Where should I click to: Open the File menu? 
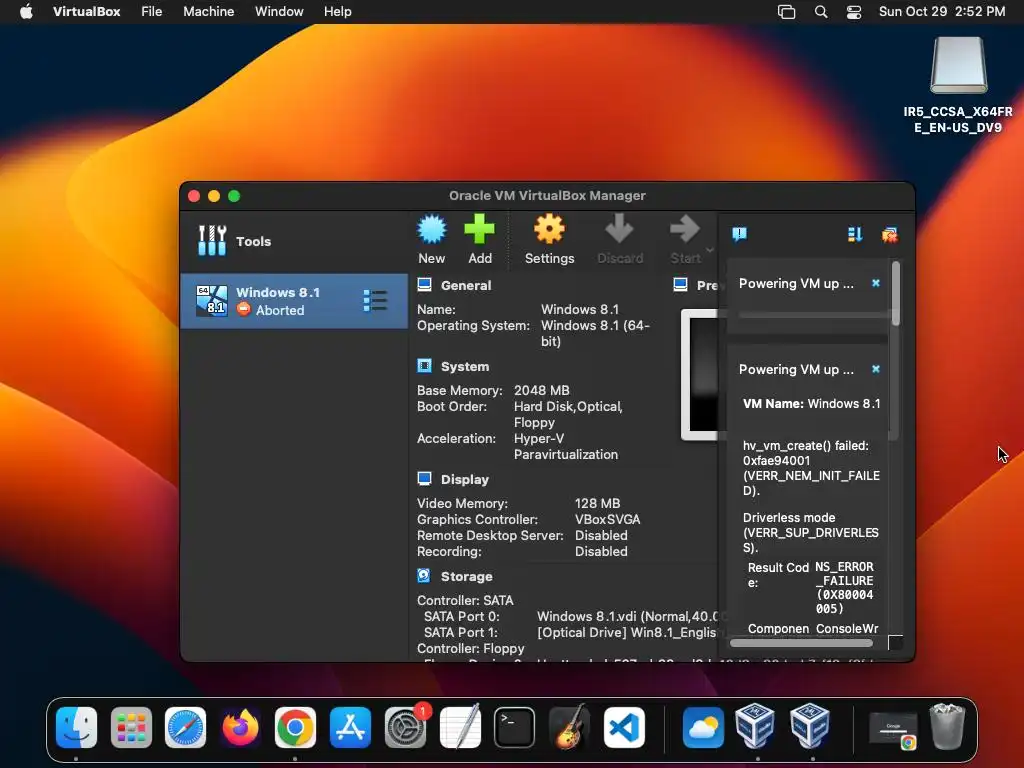tap(152, 12)
